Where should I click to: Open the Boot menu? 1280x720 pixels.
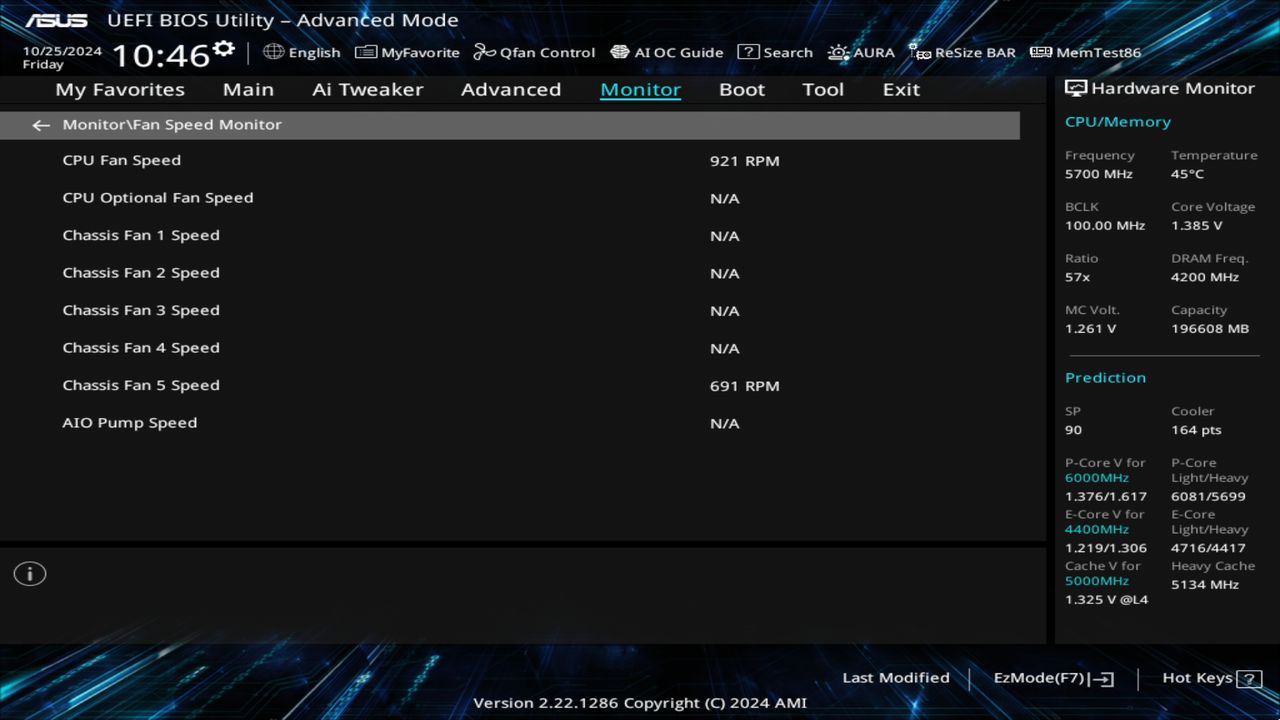pos(741,89)
